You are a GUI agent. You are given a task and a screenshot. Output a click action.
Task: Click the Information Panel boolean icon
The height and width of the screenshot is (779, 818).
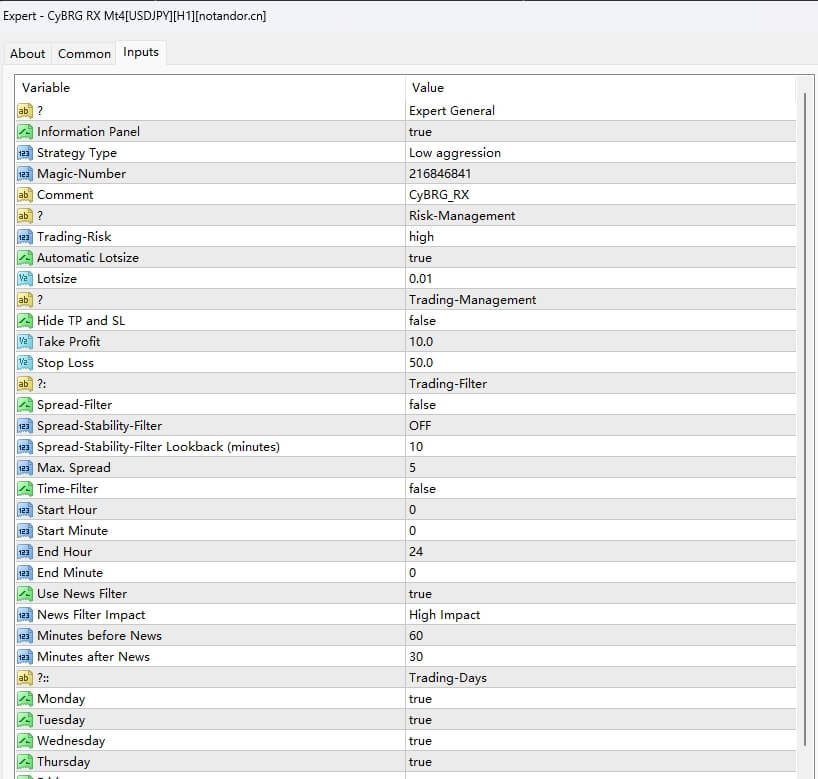point(25,132)
